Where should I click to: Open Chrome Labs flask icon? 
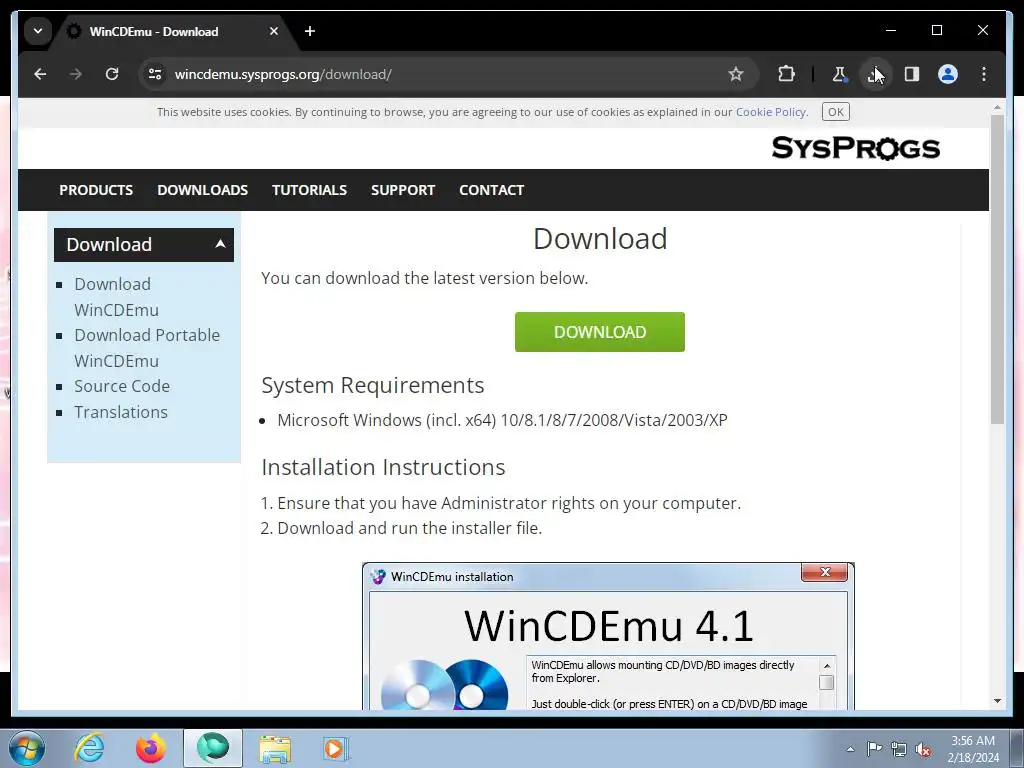click(839, 74)
